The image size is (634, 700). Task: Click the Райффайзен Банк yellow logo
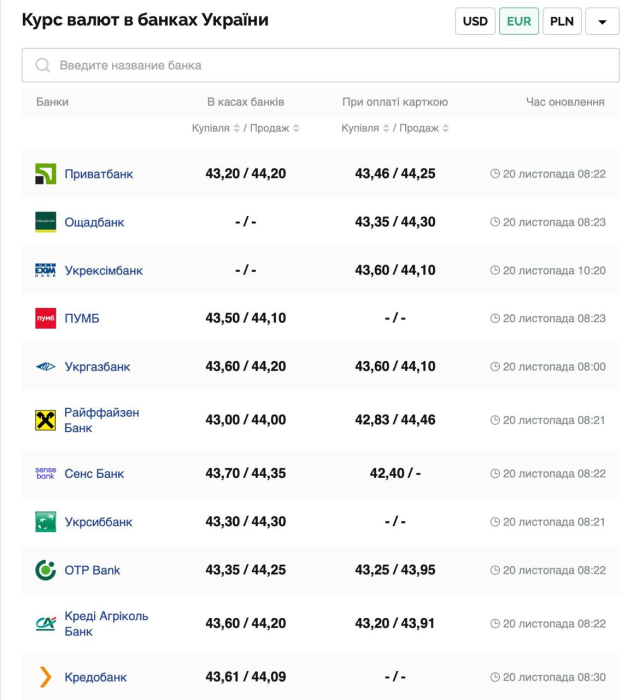[x=46, y=420]
